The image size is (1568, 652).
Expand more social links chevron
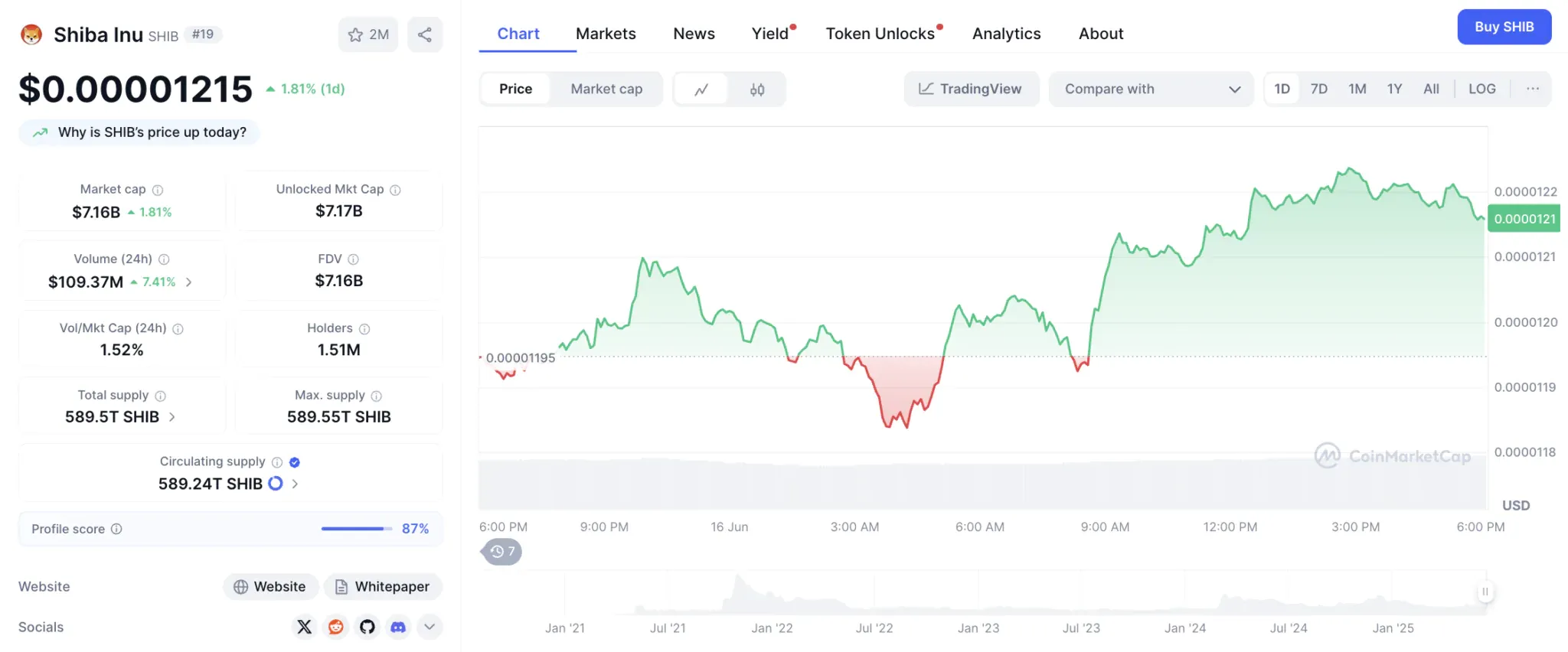coord(430,627)
